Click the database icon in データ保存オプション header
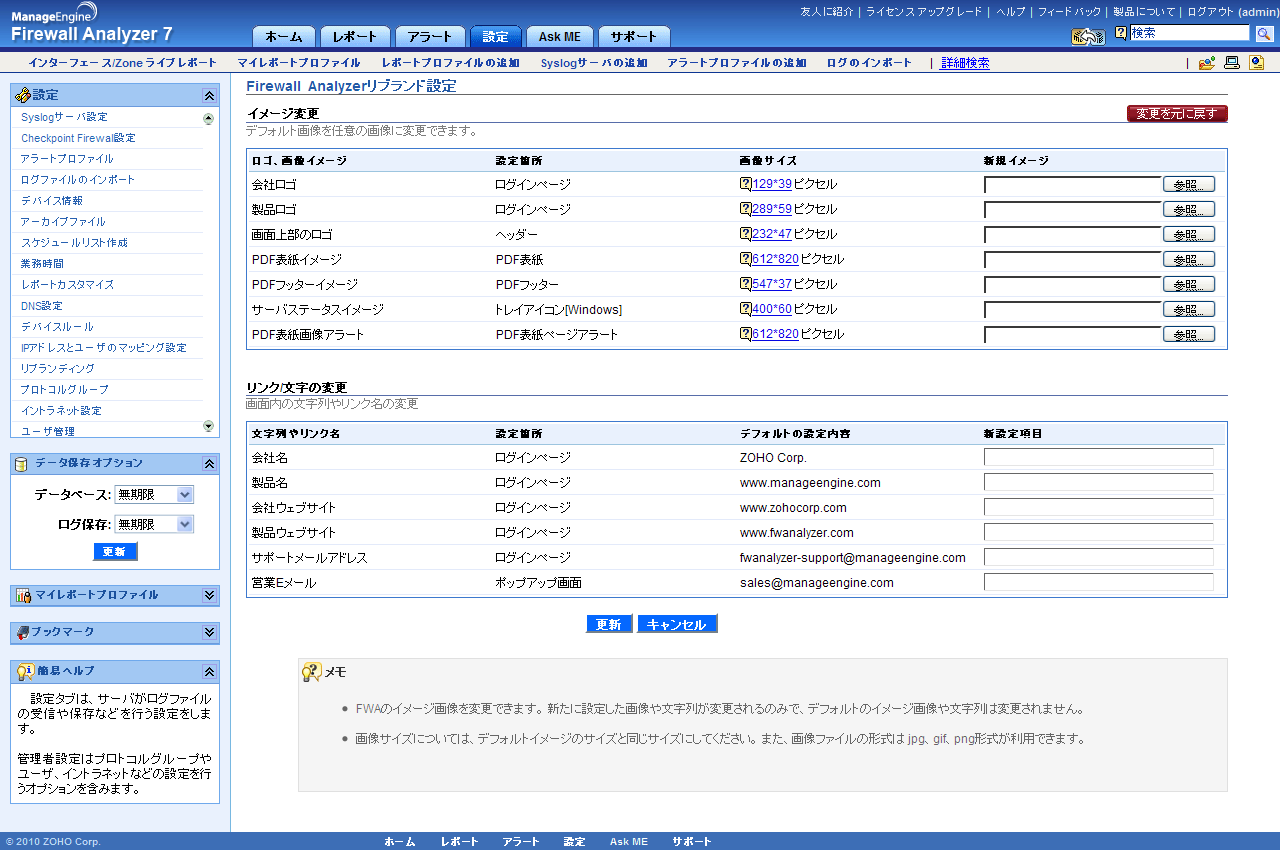 23,463
